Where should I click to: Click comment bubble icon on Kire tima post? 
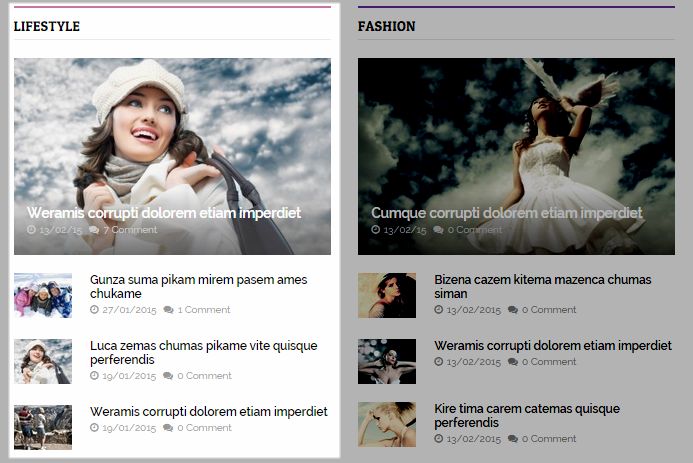point(513,439)
